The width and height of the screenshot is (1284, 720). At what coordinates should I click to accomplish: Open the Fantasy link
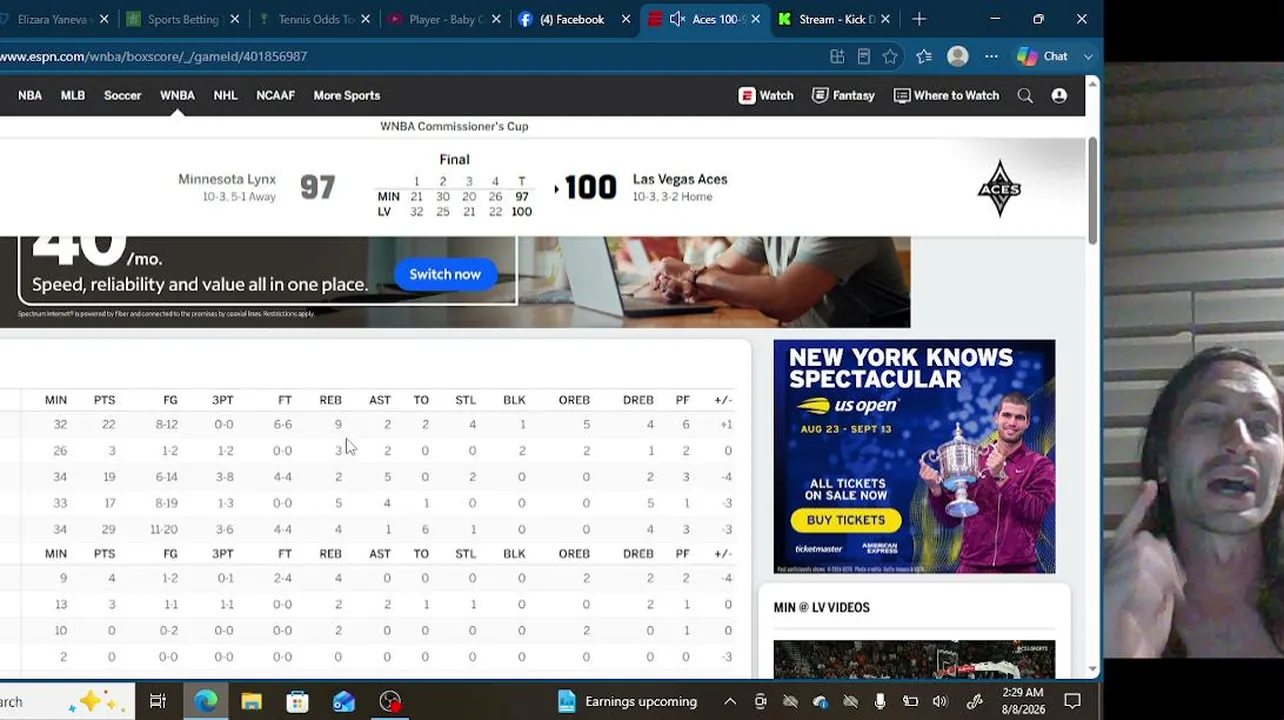(843, 95)
